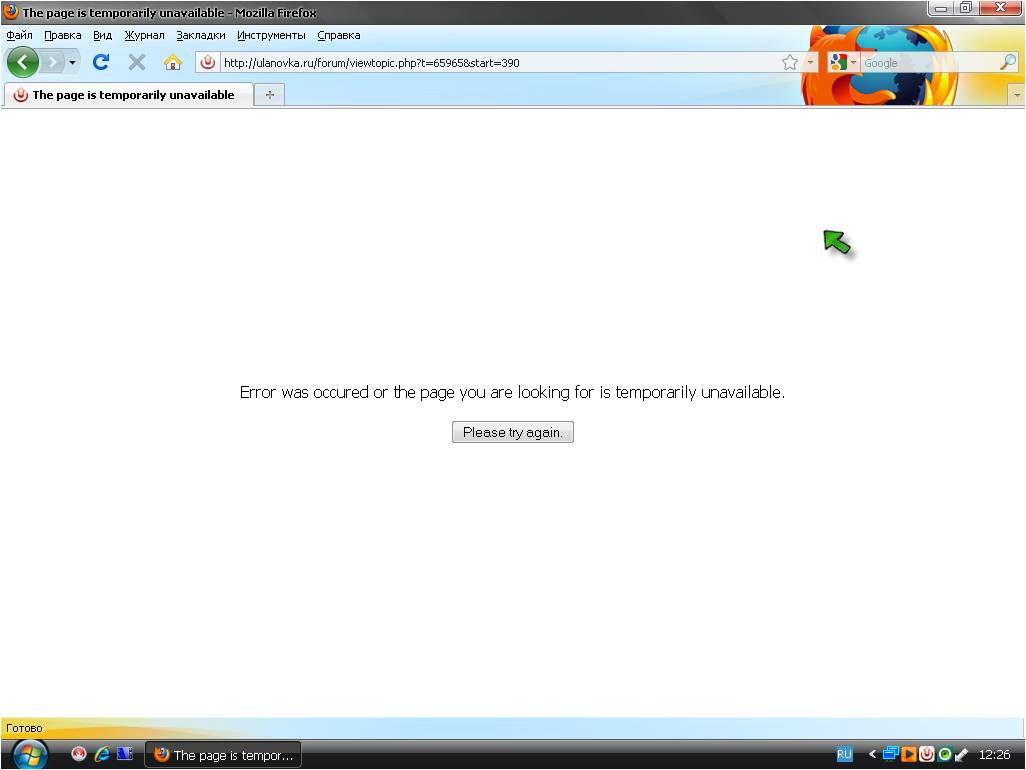1026x770 pixels.
Task: Click the network computers tray icon
Action: pyautogui.click(x=891, y=754)
